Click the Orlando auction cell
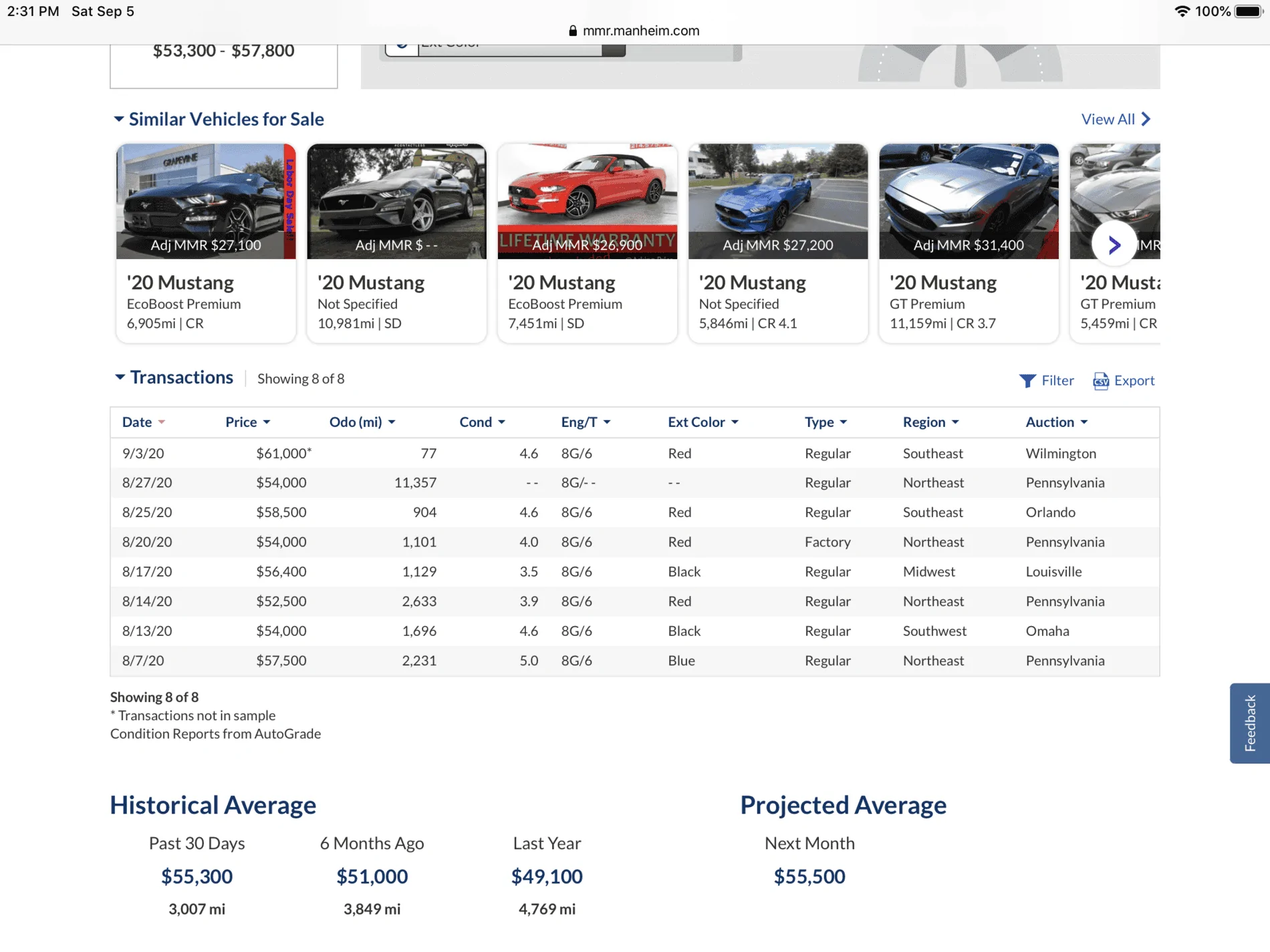The image size is (1270, 952). pyautogui.click(x=1051, y=512)
